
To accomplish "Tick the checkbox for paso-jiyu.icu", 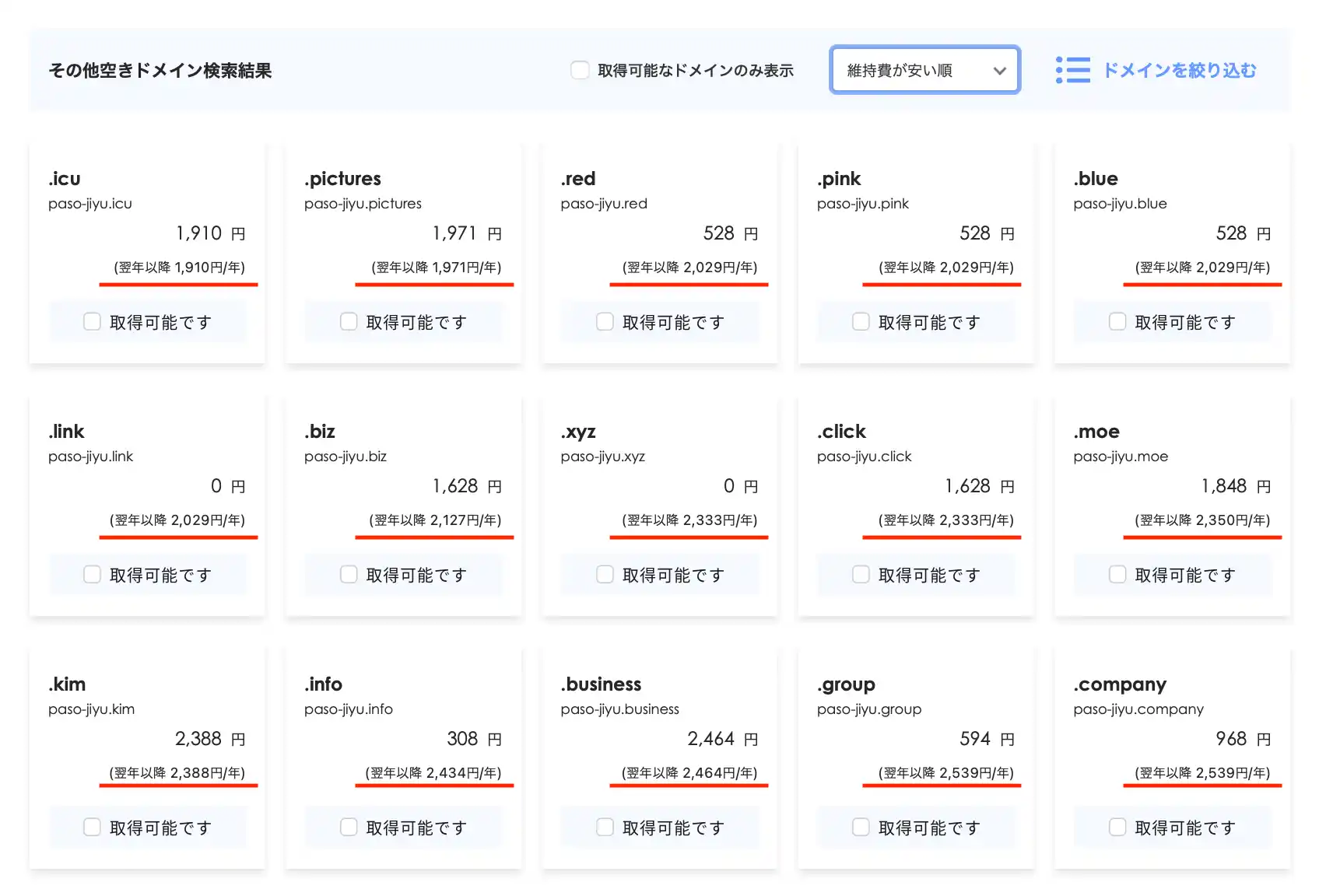I will click(x=92, y=321).
